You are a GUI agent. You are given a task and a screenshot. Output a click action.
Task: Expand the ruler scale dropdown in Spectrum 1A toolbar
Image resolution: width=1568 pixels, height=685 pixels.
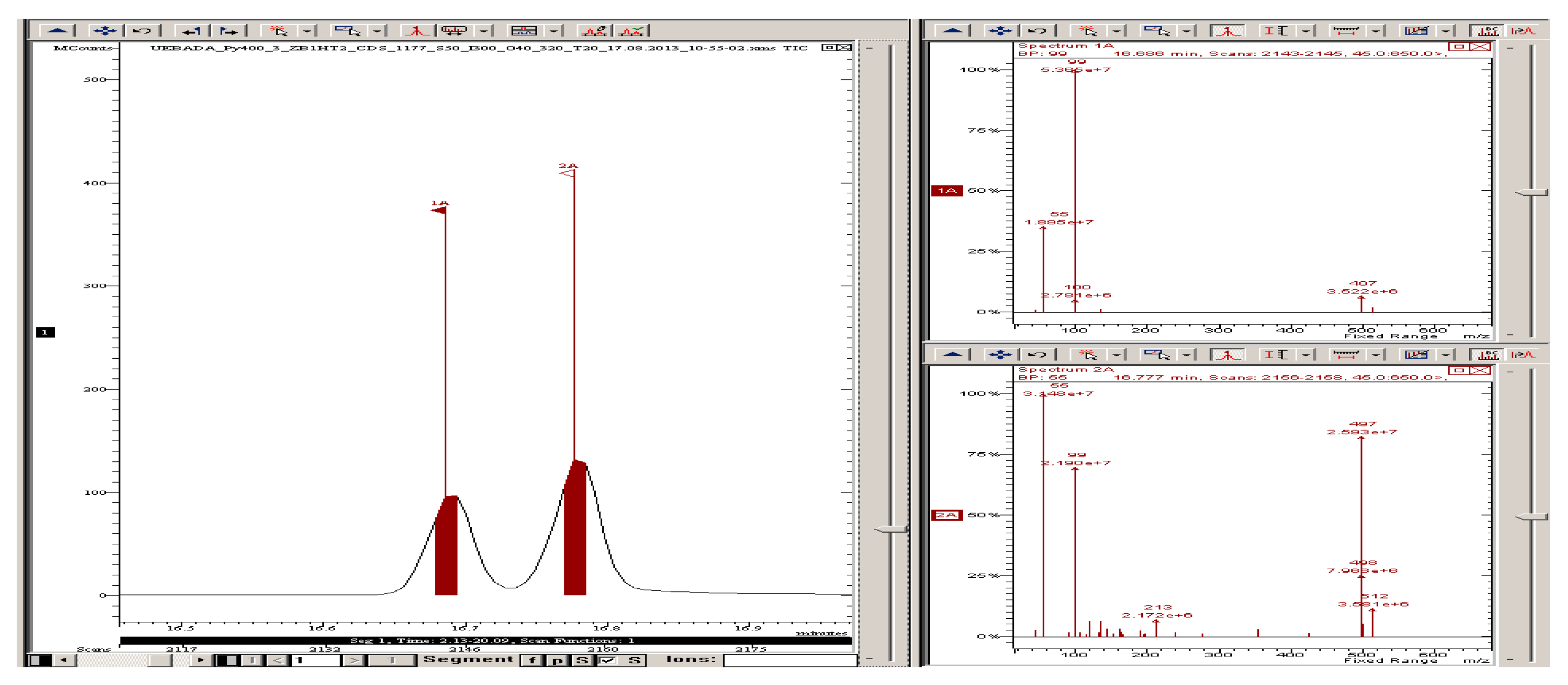pyautogui.click(x=1375, y=30)
